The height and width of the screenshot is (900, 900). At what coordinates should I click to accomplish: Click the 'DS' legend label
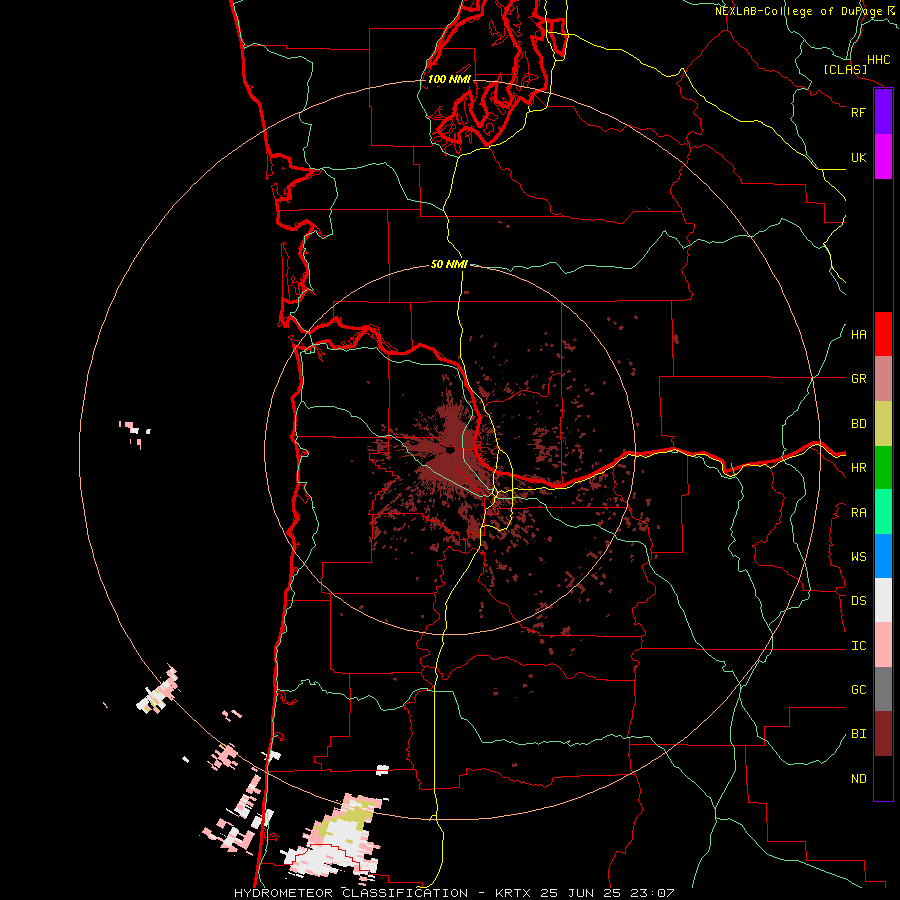point(858,601)
